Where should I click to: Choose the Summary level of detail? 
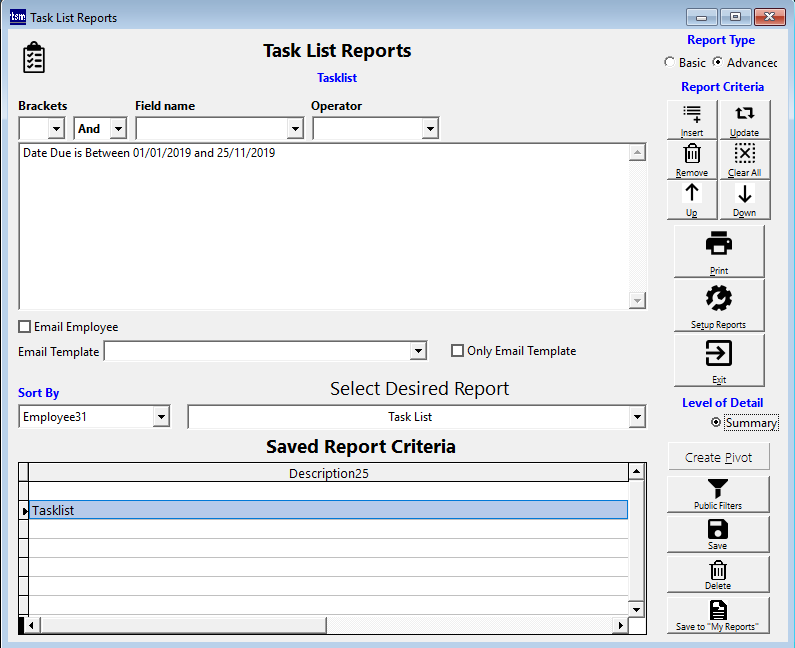click(x=716, y=423)
